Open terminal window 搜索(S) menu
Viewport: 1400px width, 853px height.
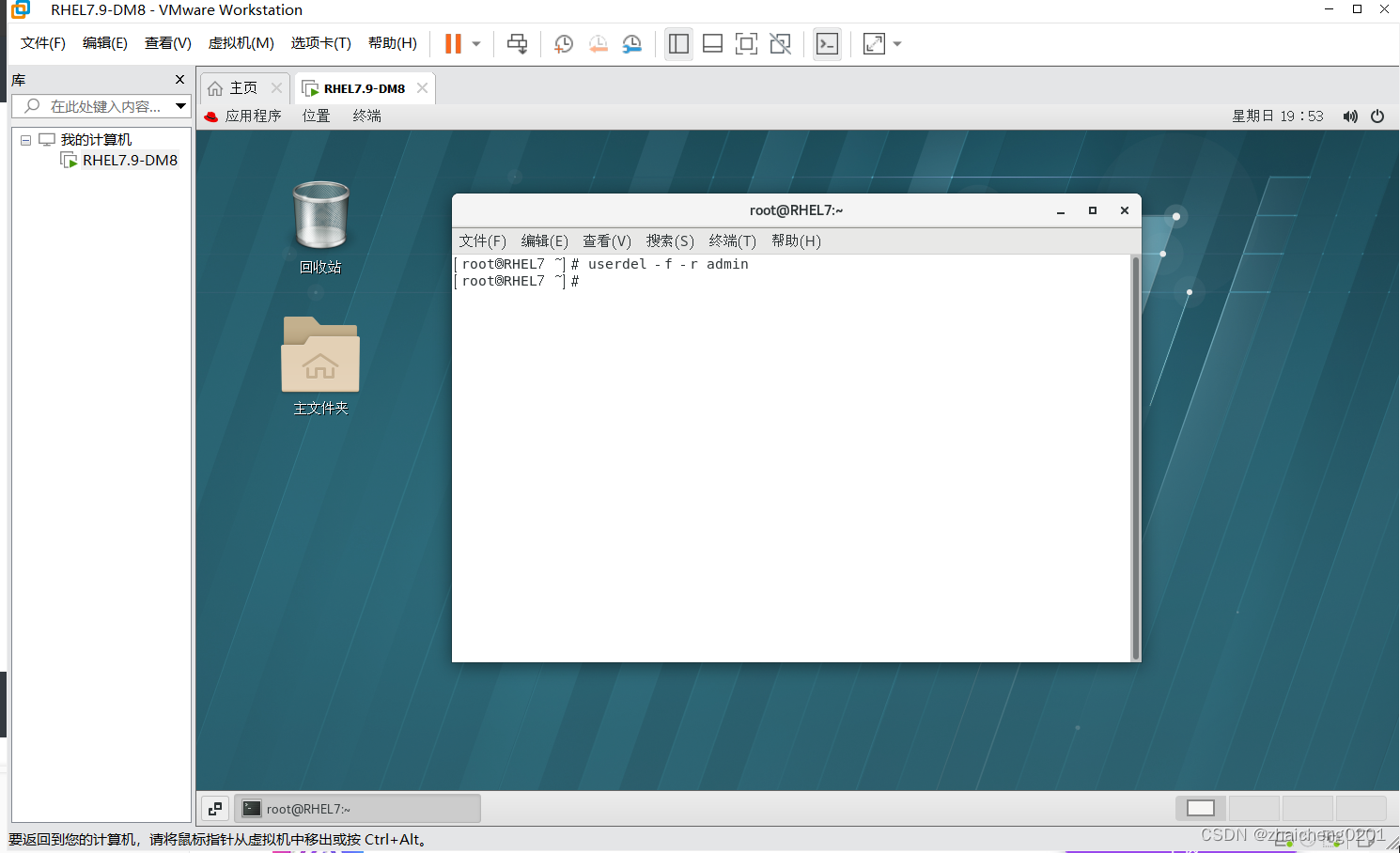coord(670,241)
